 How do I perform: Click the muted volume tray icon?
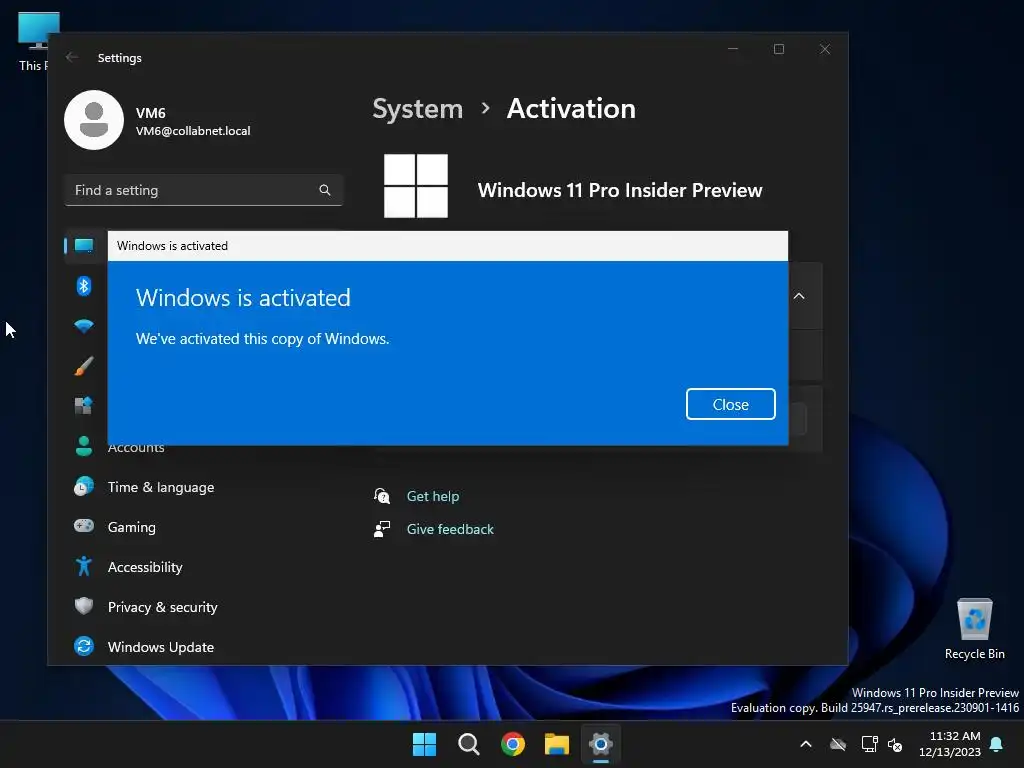pos(895,744)
